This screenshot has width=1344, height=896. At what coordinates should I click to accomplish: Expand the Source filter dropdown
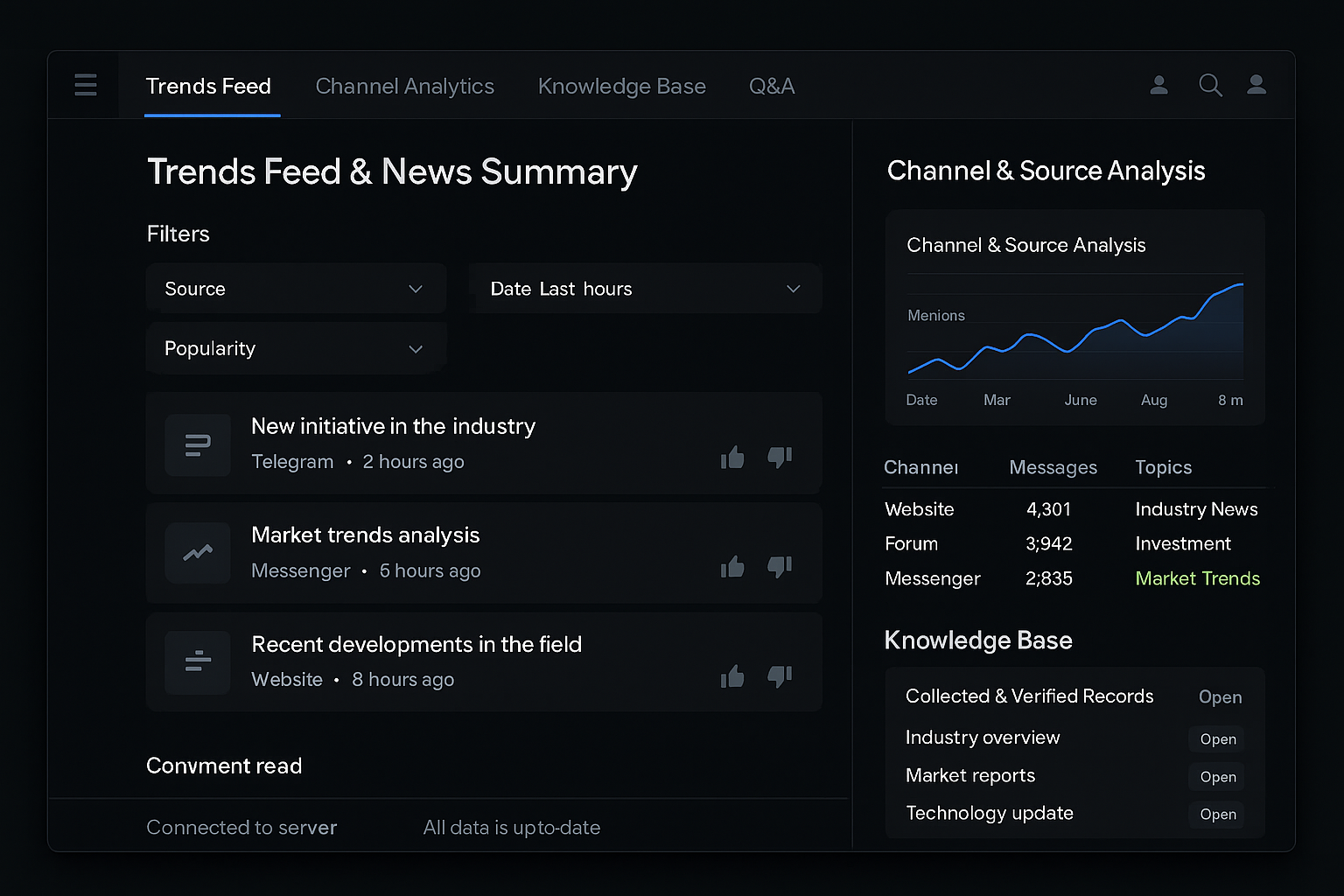(296, 289)
